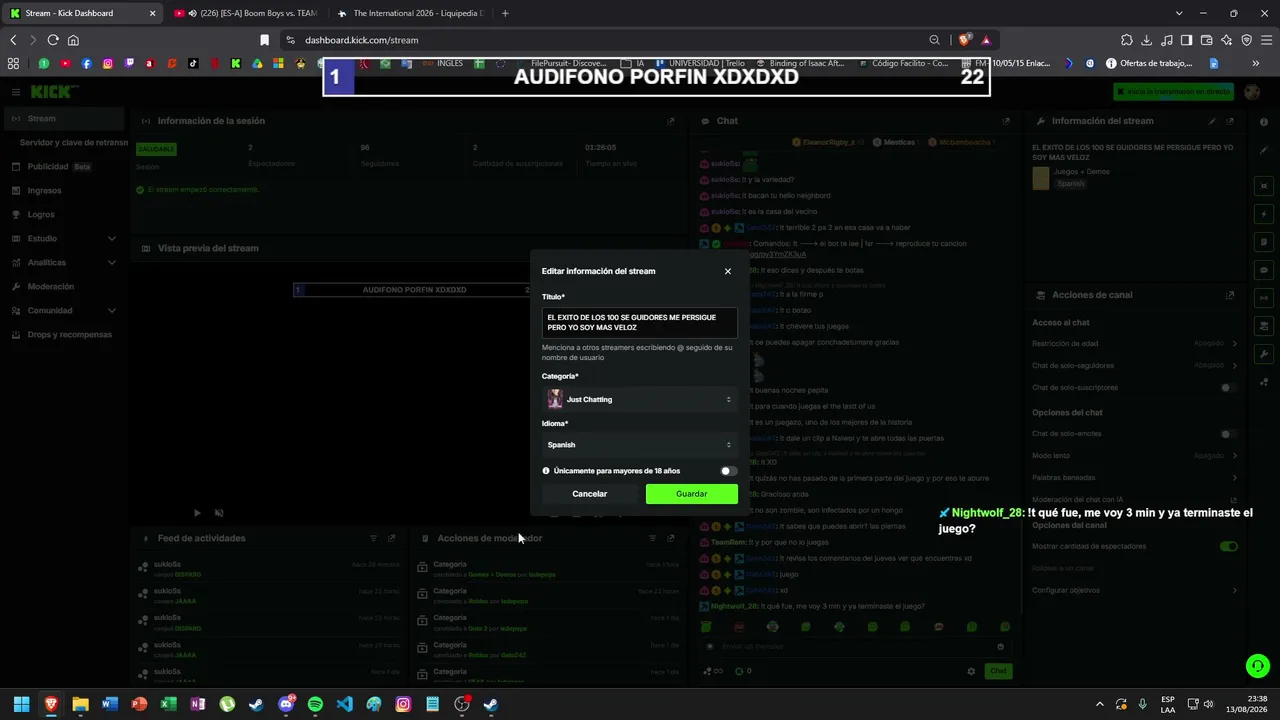Mute the stream preview audio
Viewport: 1280px width, 720px height.
[219, 513]
